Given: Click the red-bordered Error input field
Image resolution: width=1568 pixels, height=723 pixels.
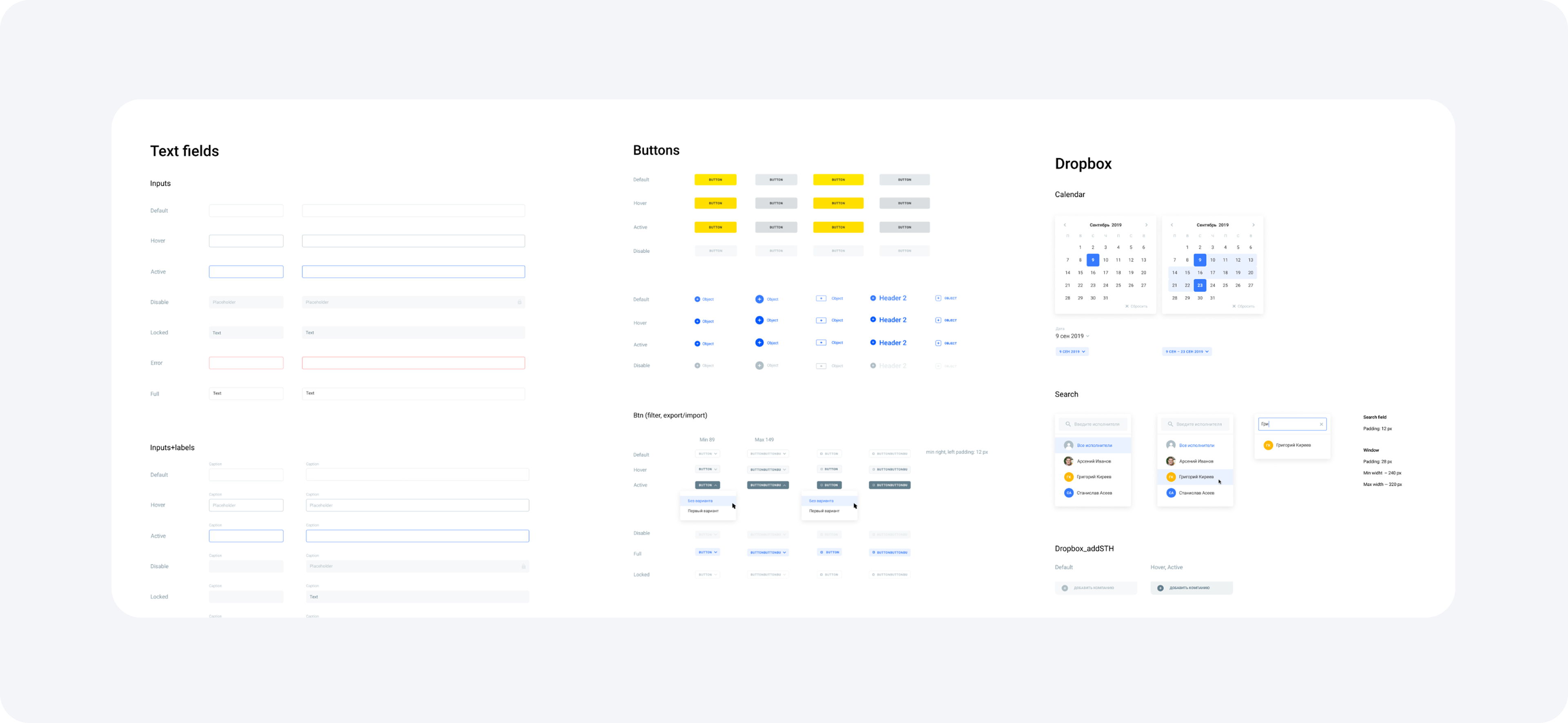Looking at the screenshot, I should coord(246,362).
